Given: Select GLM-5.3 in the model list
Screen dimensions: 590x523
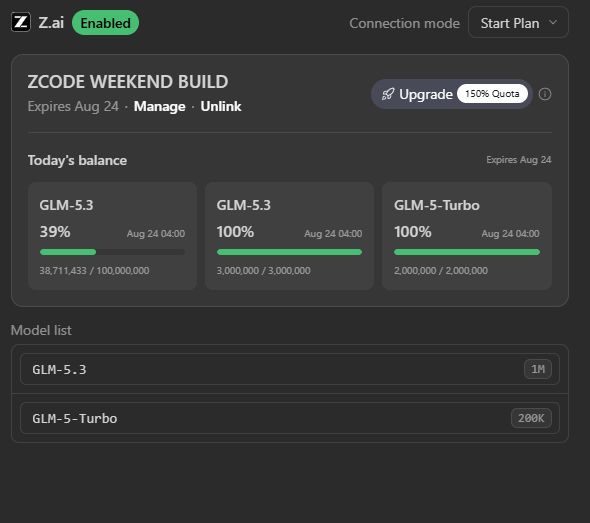Looking at the screenshot, I should 290,369.
